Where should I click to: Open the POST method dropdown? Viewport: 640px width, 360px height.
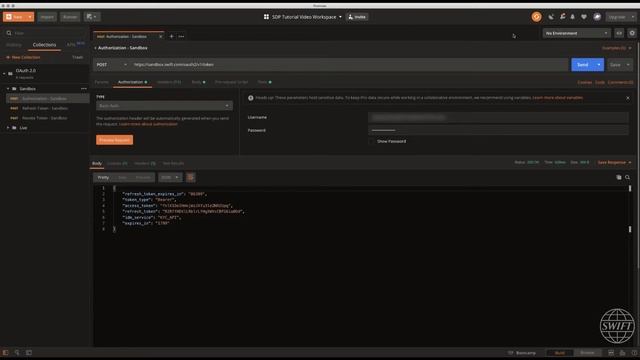click(112, 64)
